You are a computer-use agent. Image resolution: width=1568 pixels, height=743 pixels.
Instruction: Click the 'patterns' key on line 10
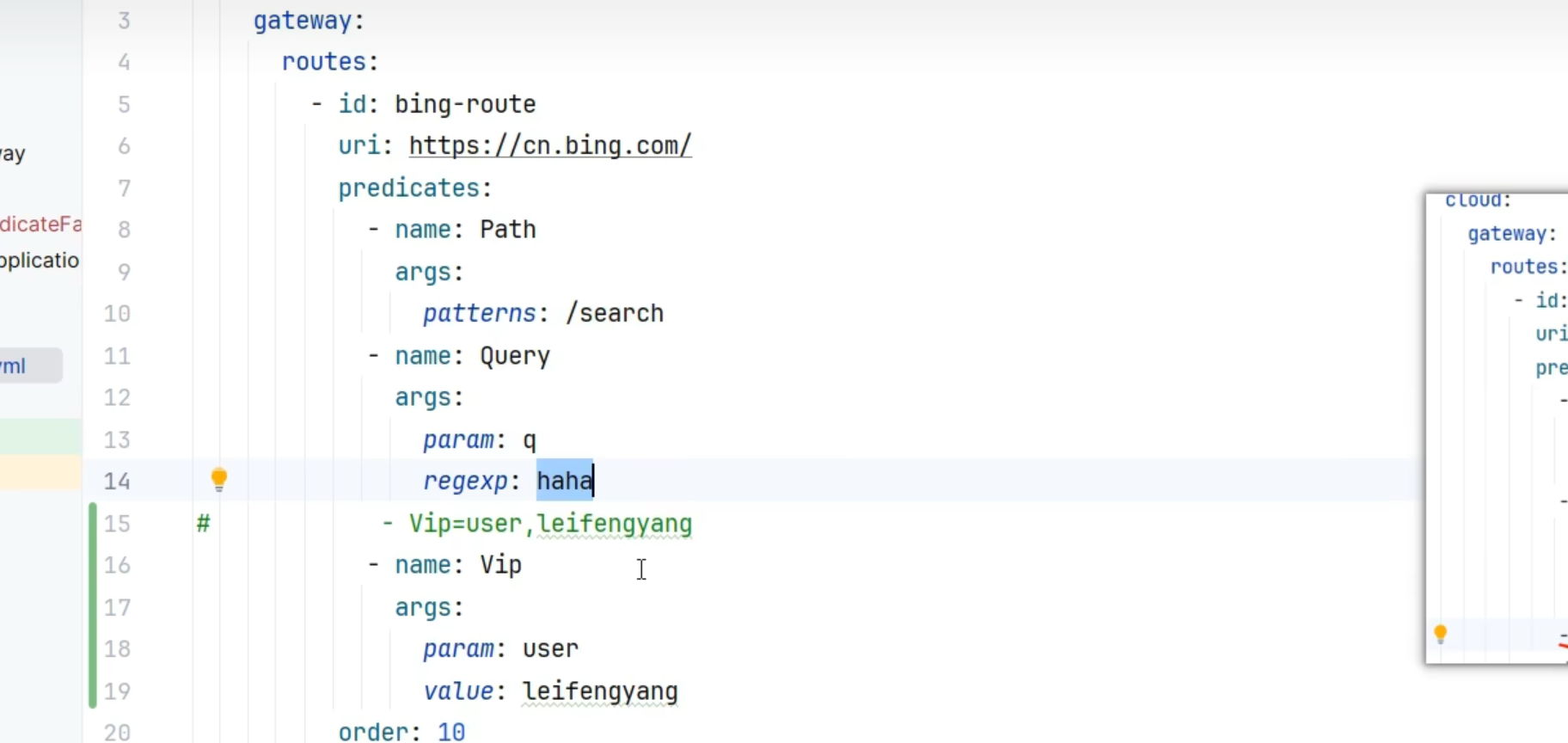coord(479,313)
